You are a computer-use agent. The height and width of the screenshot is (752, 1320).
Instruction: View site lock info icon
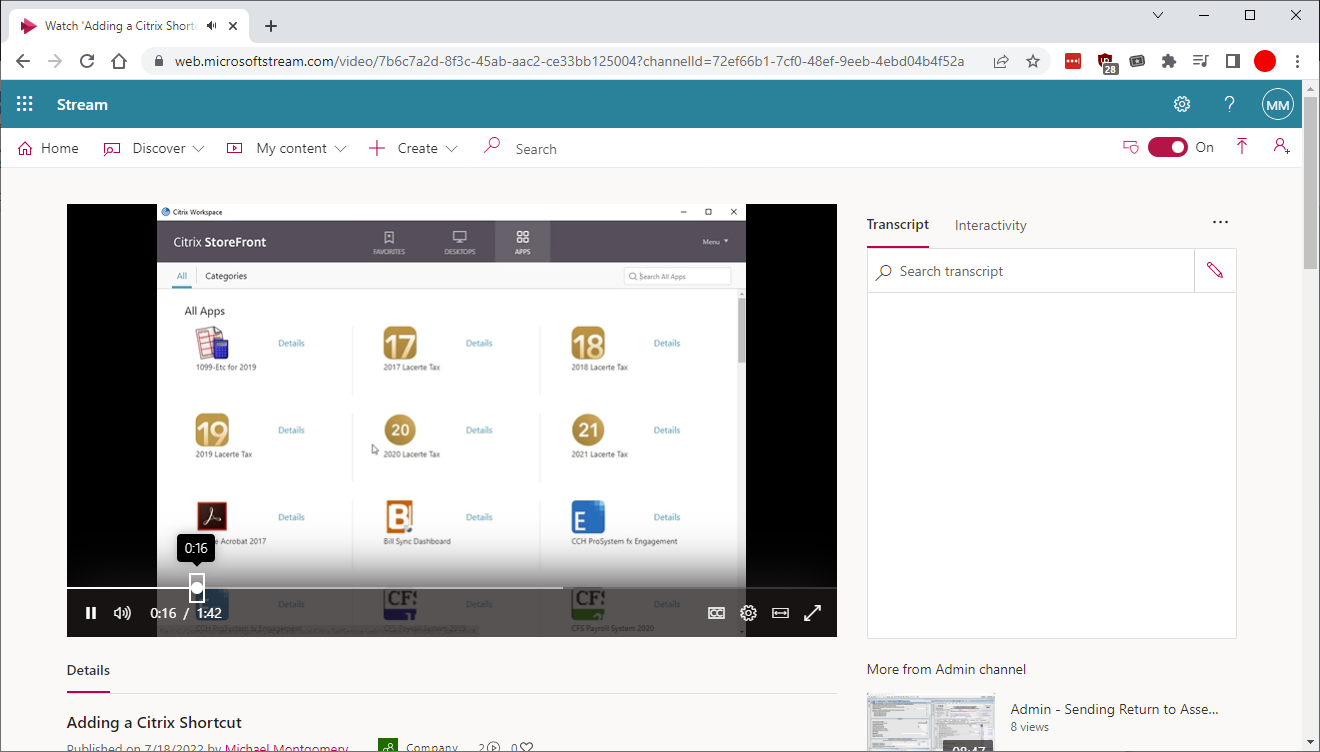158,61
